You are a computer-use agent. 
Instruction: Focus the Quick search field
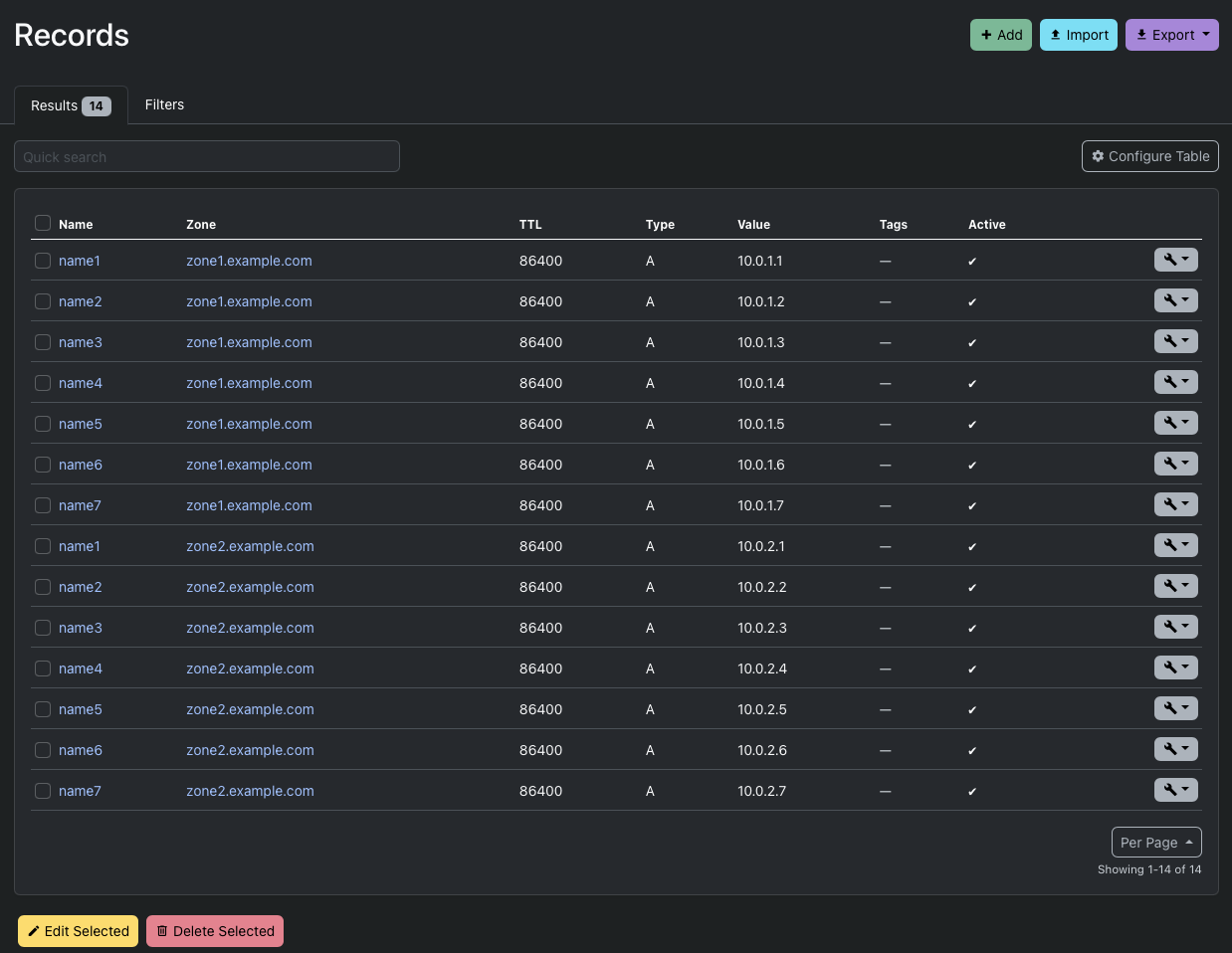(x=206, y=157)
